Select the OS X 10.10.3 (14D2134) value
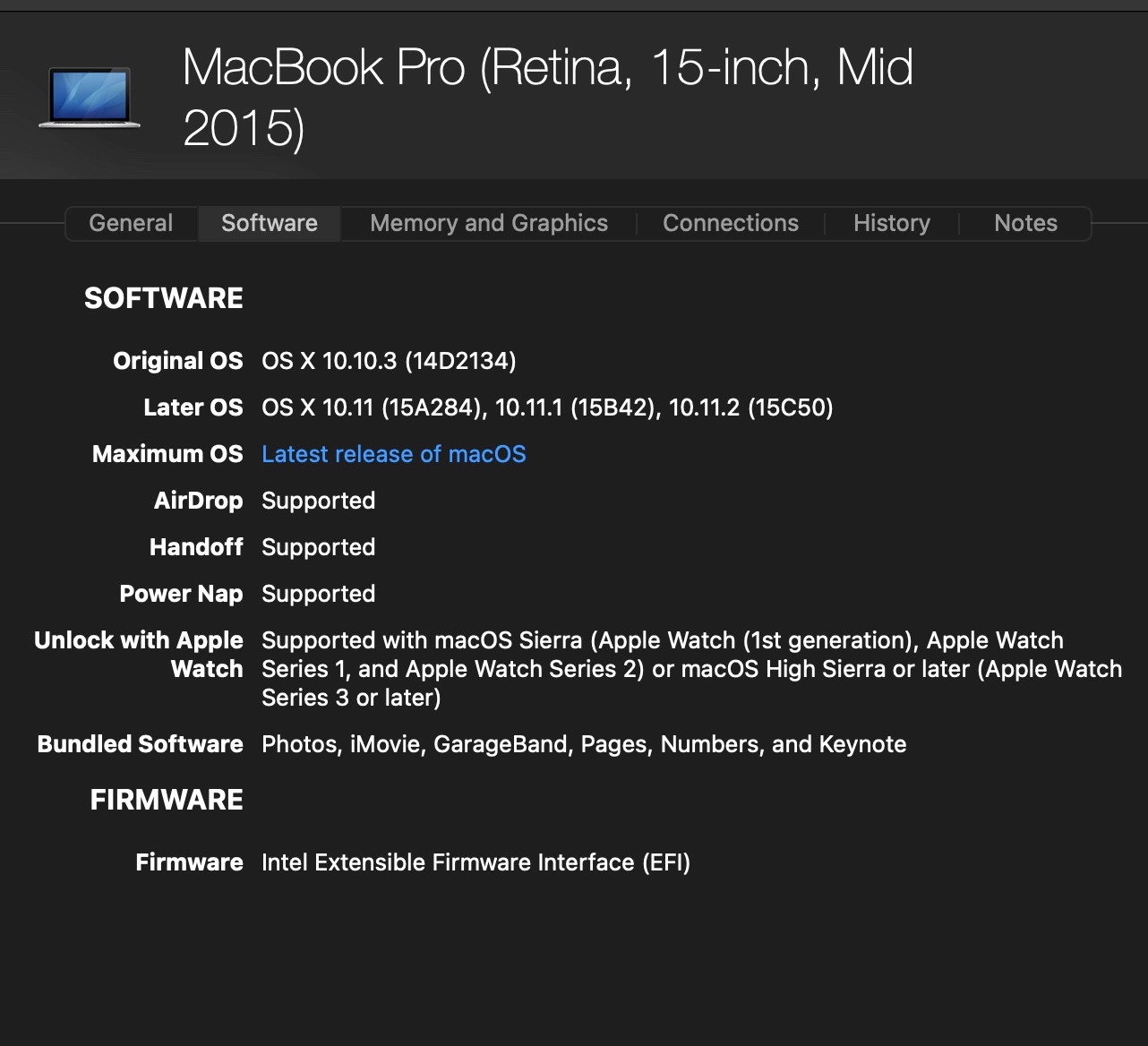 coord(389,361)
